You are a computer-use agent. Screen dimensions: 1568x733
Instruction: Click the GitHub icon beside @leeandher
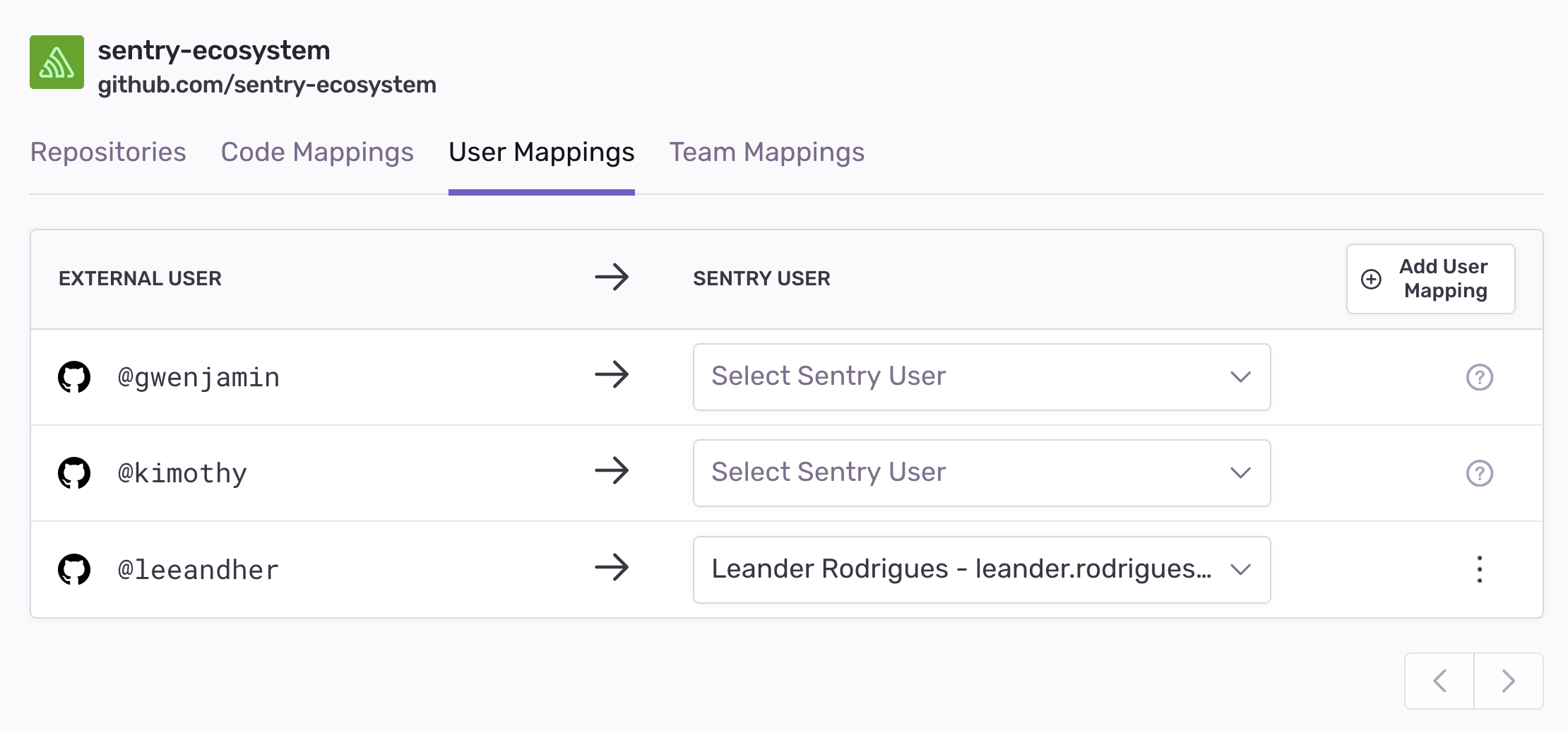[x=74, y=569]
